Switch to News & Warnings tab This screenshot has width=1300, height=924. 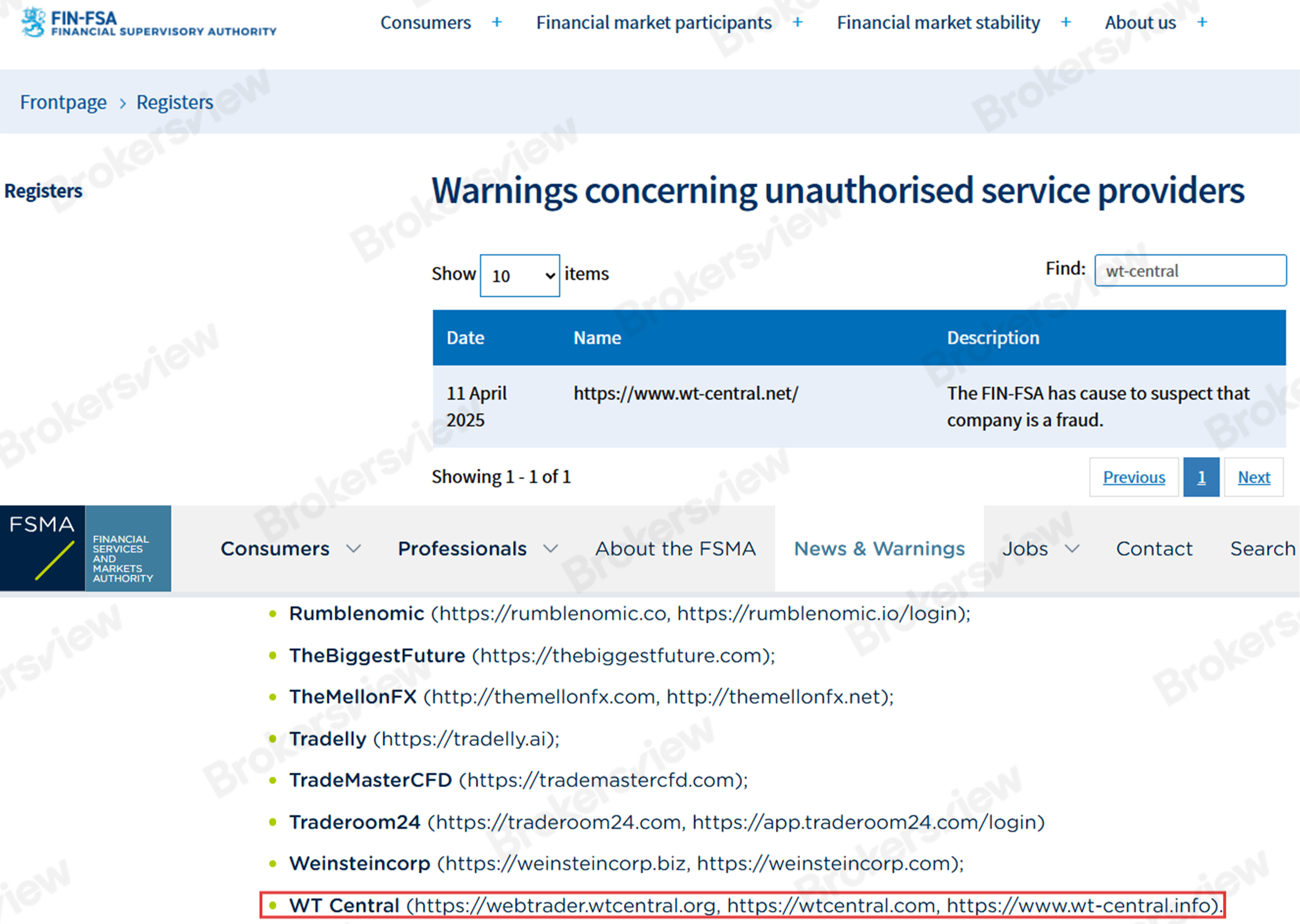tap(879, 549)
